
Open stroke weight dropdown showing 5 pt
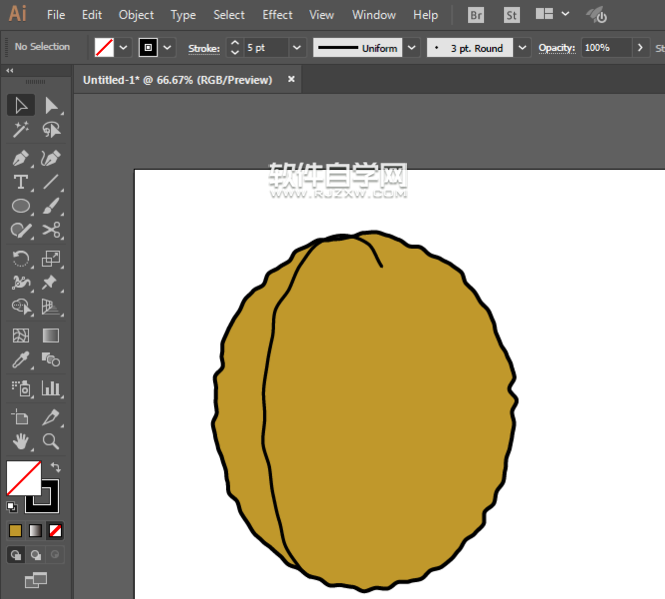[x=297, y=48]
